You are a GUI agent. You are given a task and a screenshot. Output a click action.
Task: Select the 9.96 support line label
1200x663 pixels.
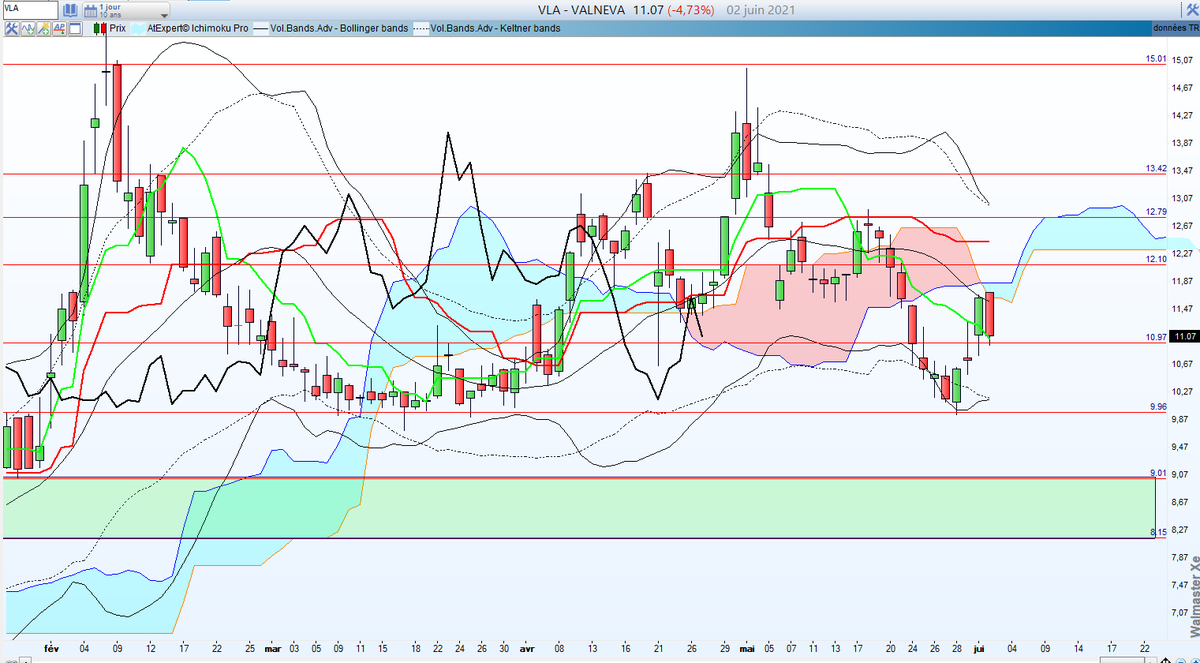[1157, 407]
